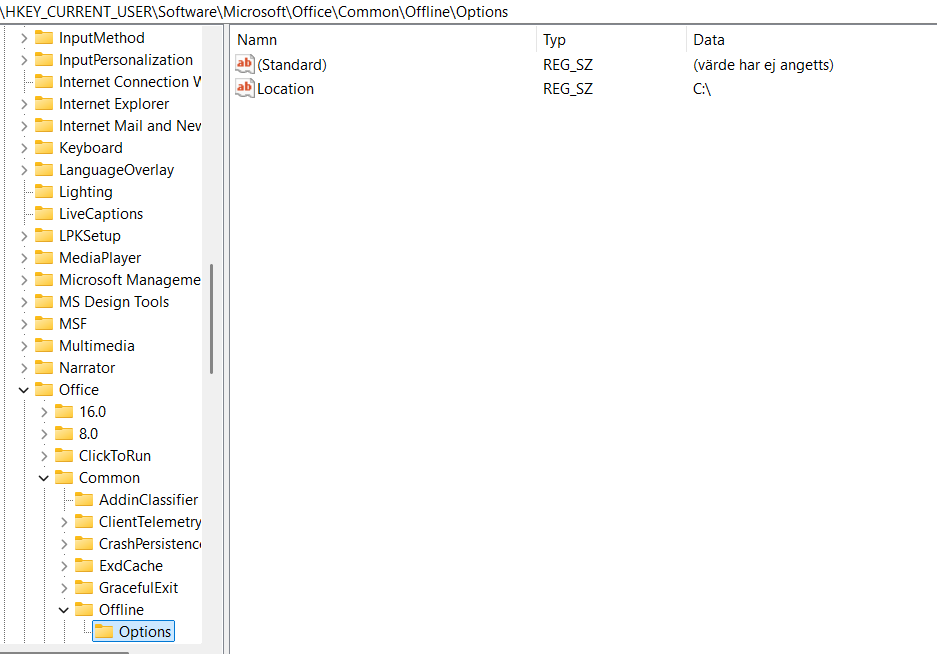Select the (Standard) value name
The width and height of the screenshot is (937, 654).
tap(292, 65)
